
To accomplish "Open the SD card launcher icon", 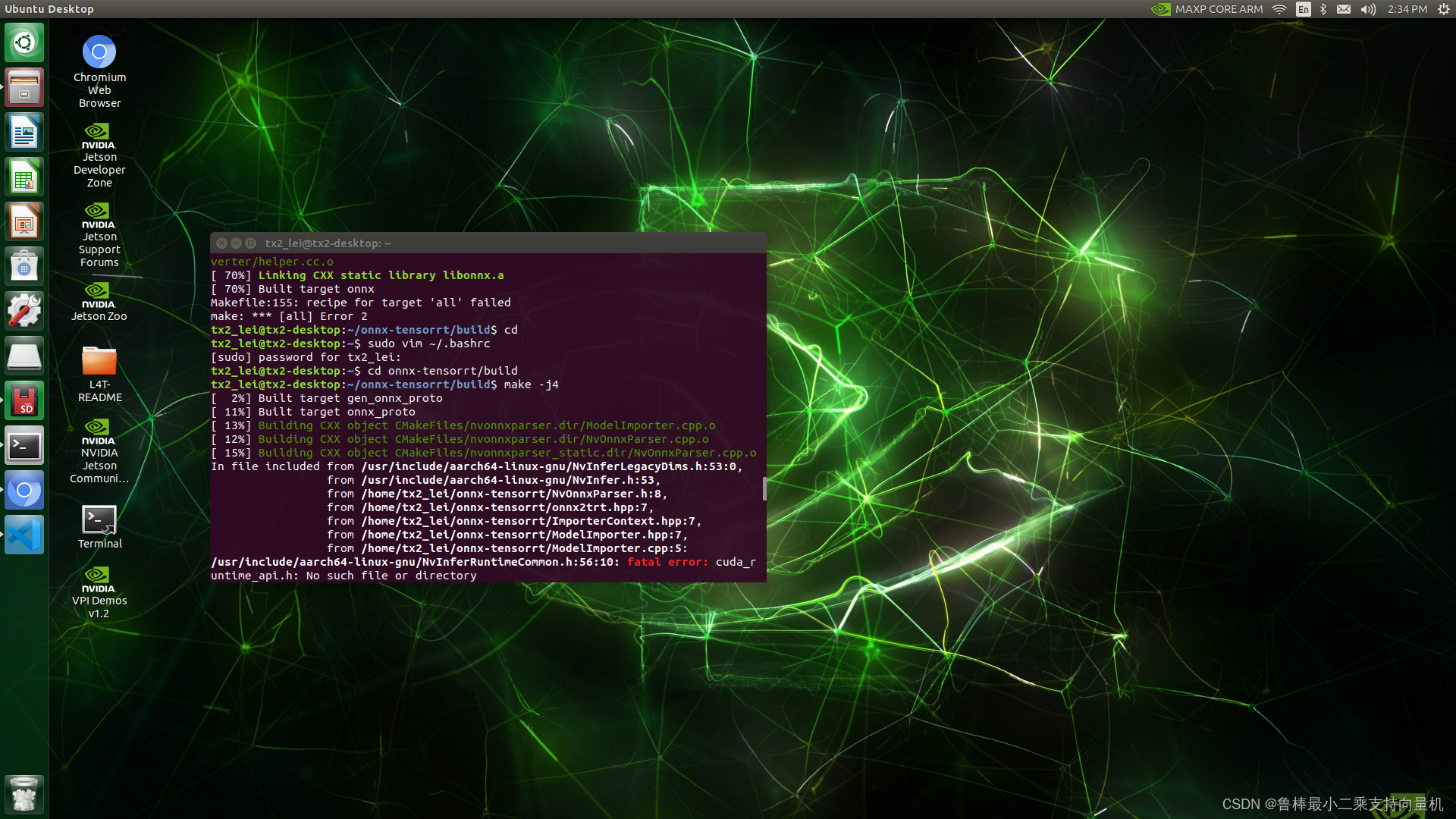I will coord(24,400).
